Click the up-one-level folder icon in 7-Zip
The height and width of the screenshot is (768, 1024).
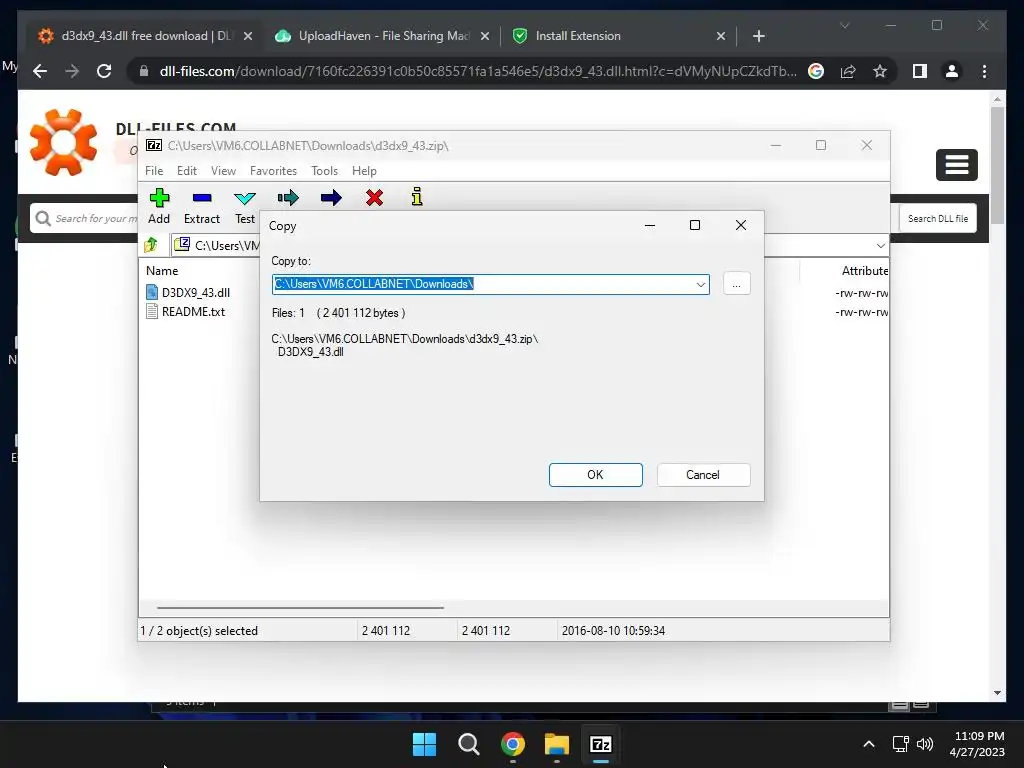(x=152, y=245)
